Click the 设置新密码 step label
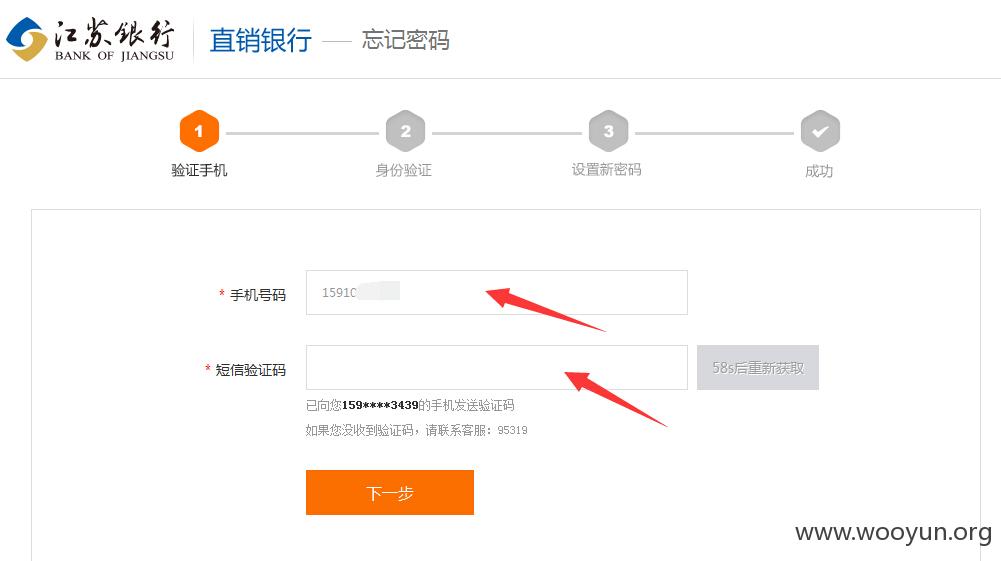The height and width of the screenshot is (561, 1001). click(x=606, y=170)
